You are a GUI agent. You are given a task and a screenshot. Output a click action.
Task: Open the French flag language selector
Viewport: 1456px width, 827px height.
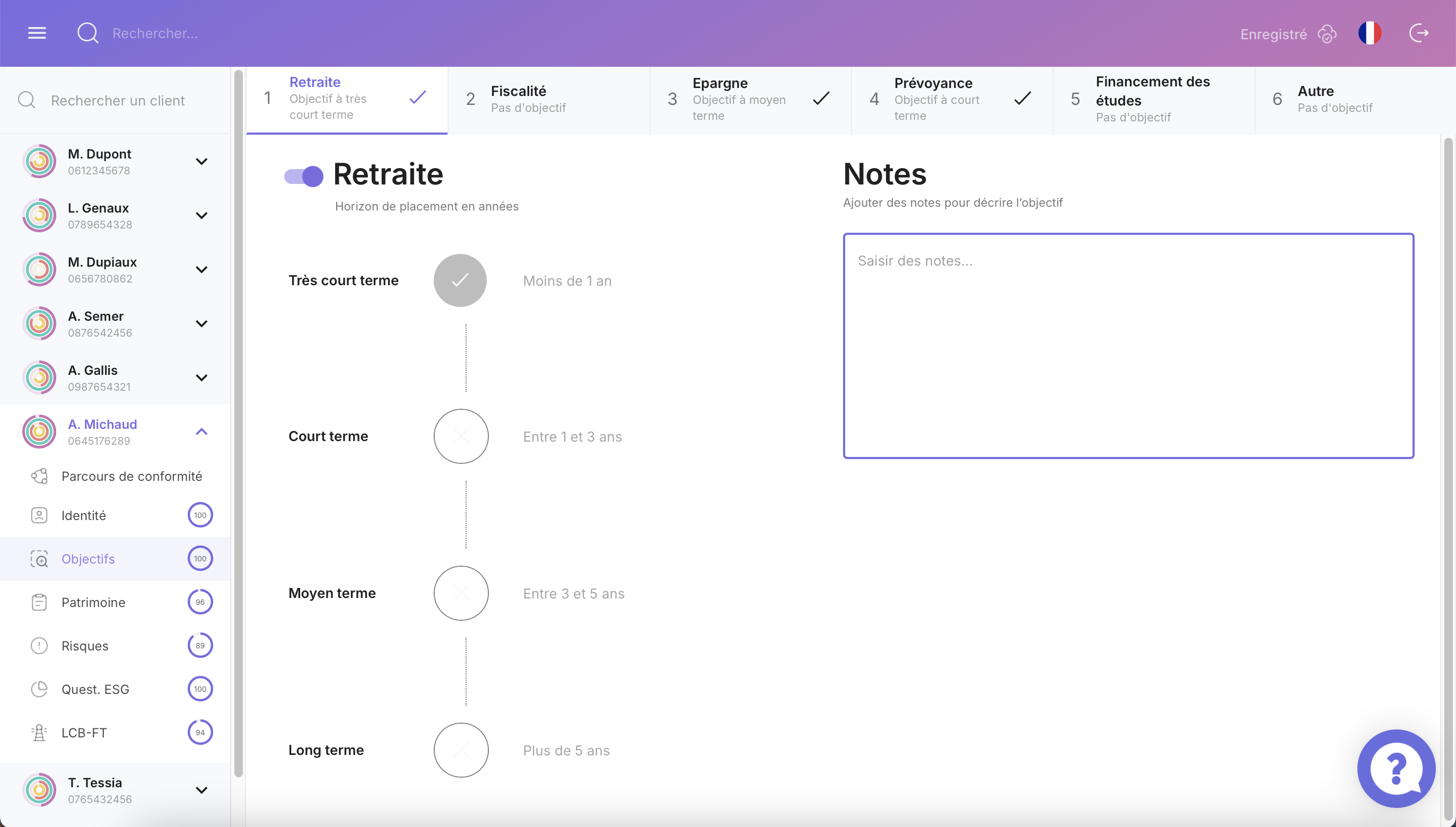[1370, 33]
